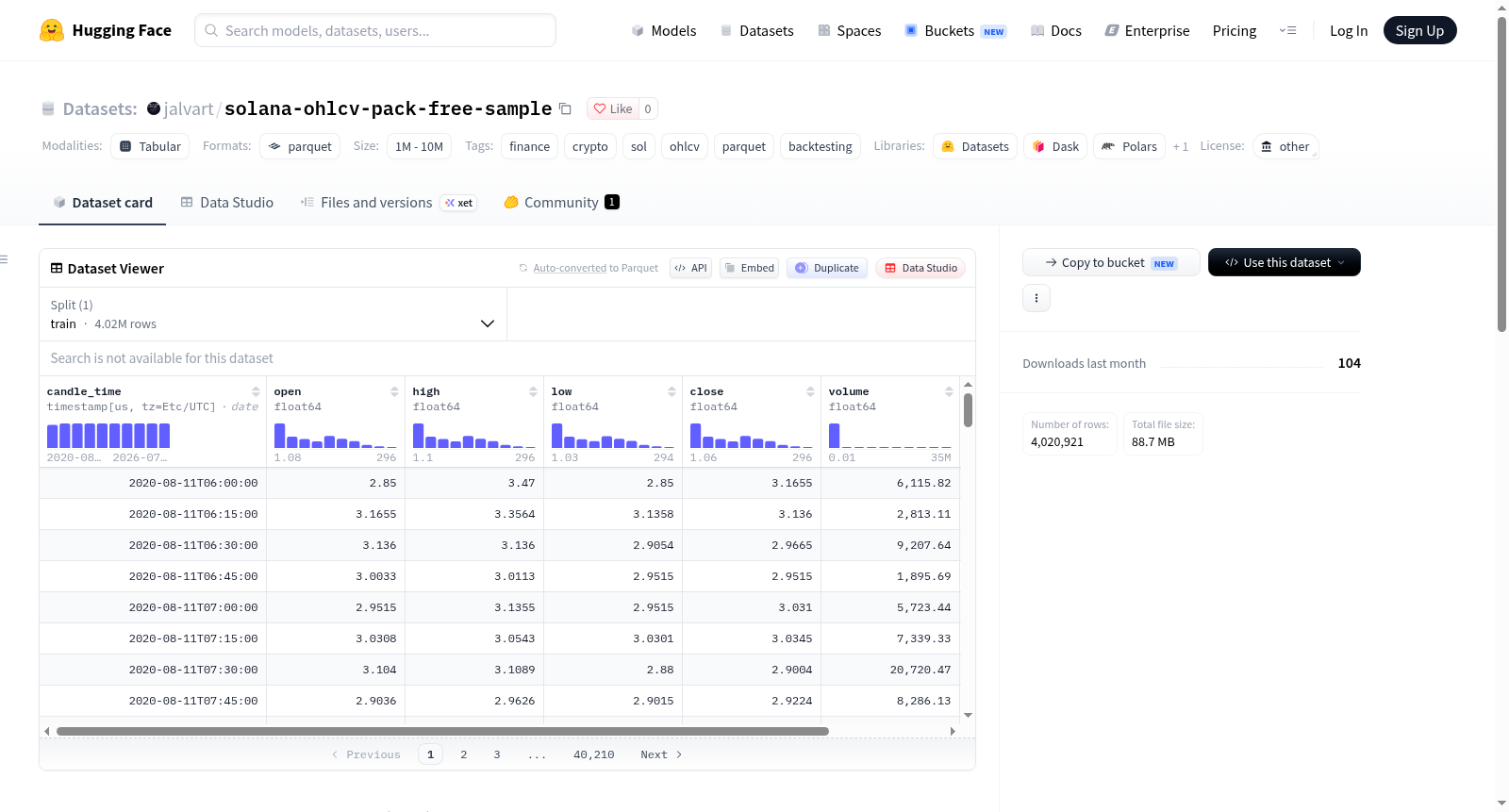
Task: Click the jalvart user avatar icon
Action: tap(154, 108)
